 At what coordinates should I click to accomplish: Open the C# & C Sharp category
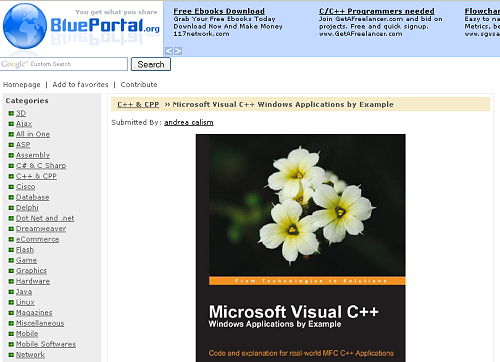(41, 166)
